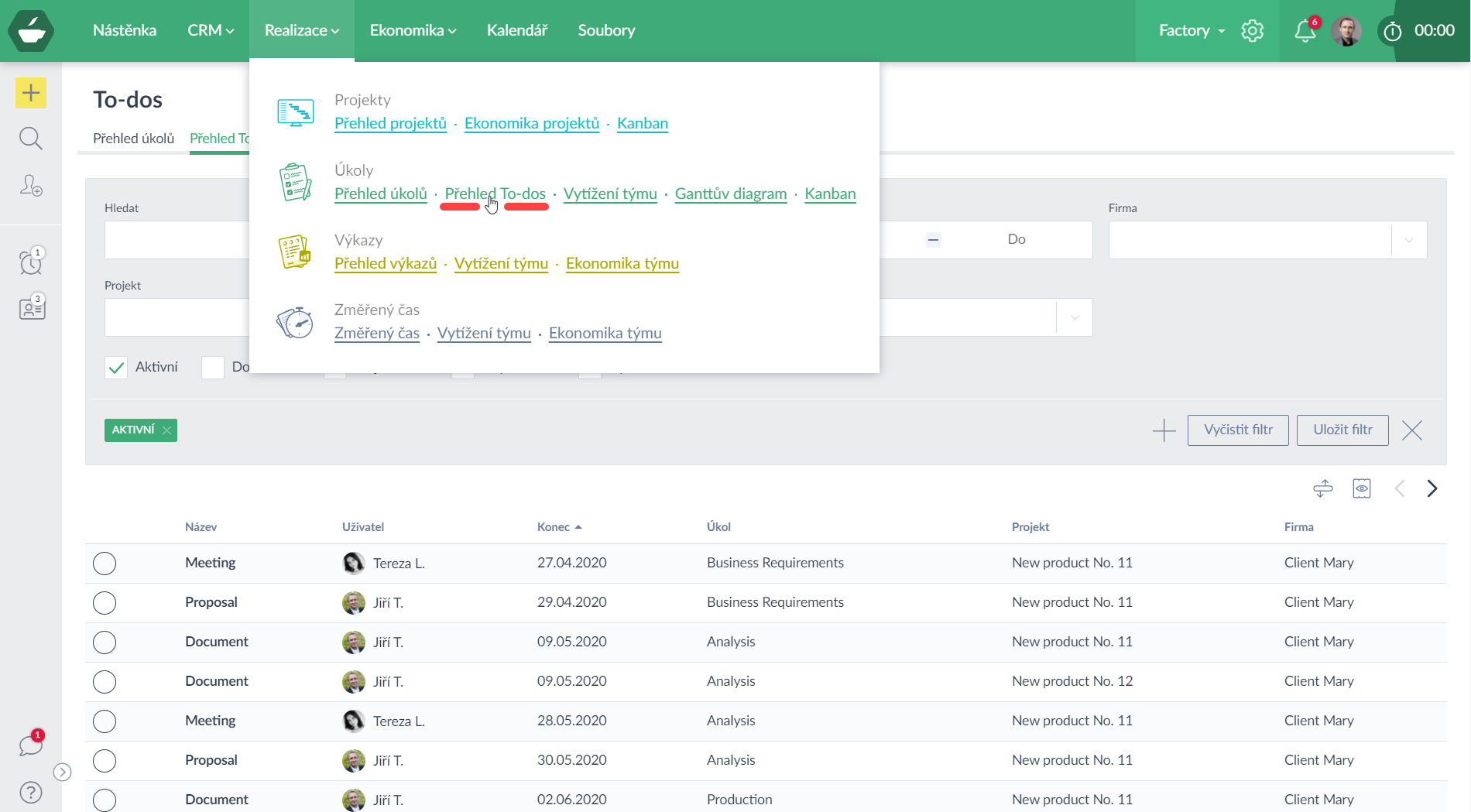Expand the Firma dropdown filter
Image resolution: width=1471 pixels, height=812 pixels.
point(1408,240)
